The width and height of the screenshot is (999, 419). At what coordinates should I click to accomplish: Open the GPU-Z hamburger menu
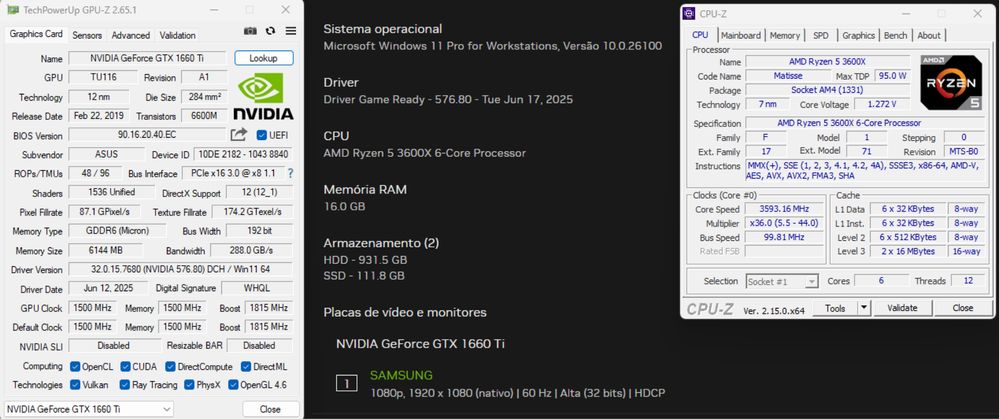click(x=291, y=31)
